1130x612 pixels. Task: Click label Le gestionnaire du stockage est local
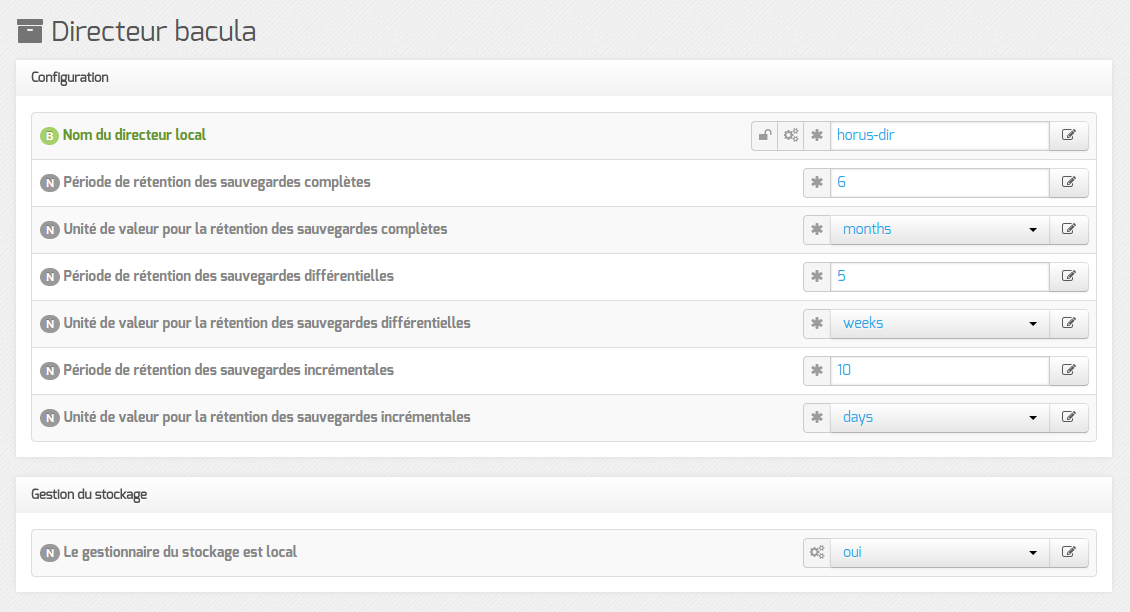coord(180,552)
